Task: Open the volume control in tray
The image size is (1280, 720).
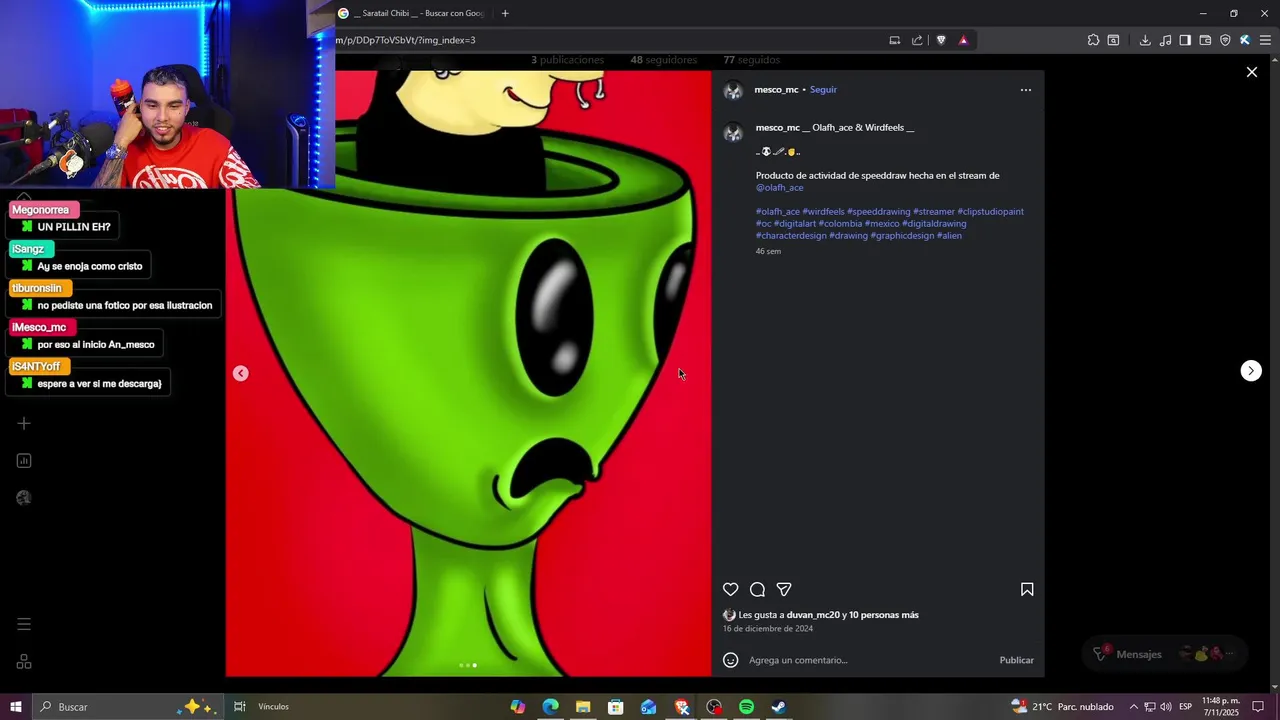Action: click(1166, 707)
